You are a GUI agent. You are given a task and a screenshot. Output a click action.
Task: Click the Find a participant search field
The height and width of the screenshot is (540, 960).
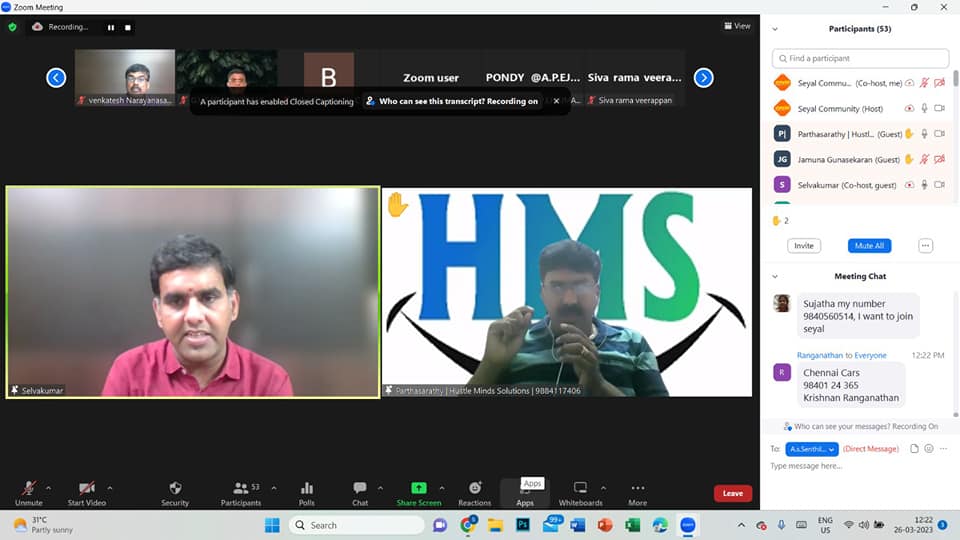tap(861, 58)
